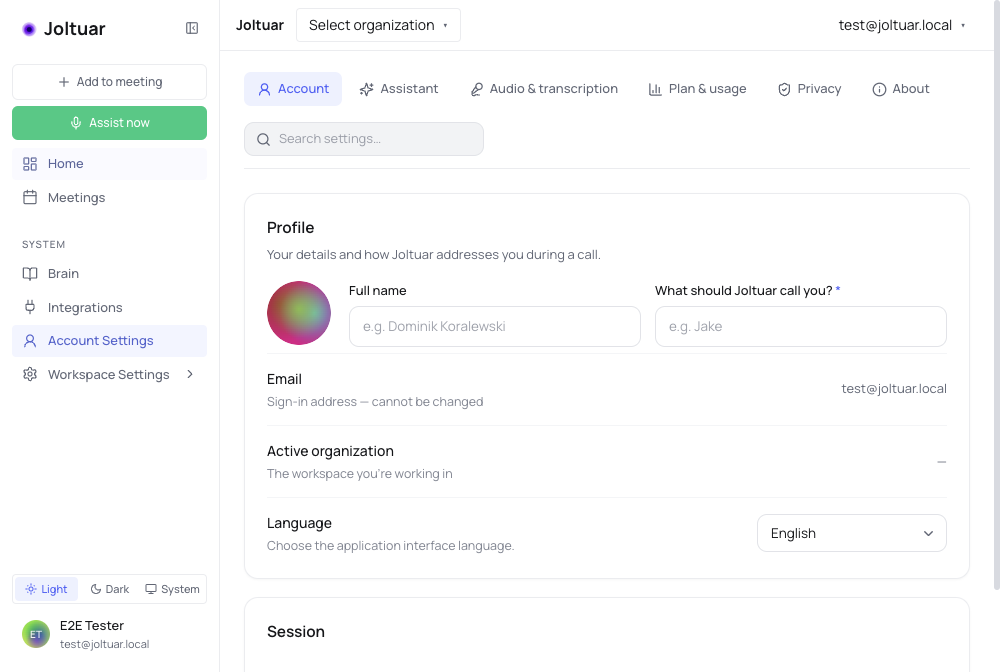Click the Integrations plug icon

click(x=30, y=307)
